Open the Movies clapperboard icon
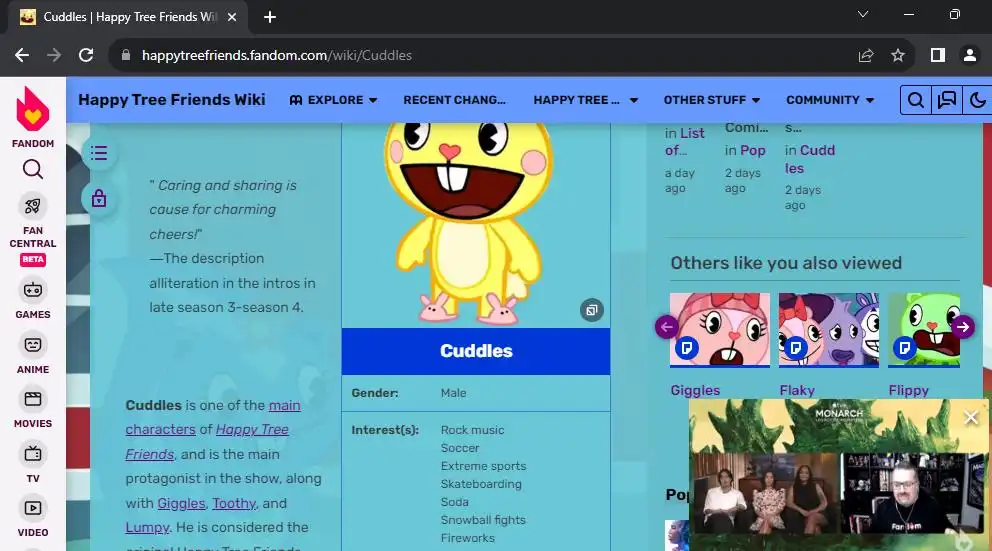 coord(33,399)
